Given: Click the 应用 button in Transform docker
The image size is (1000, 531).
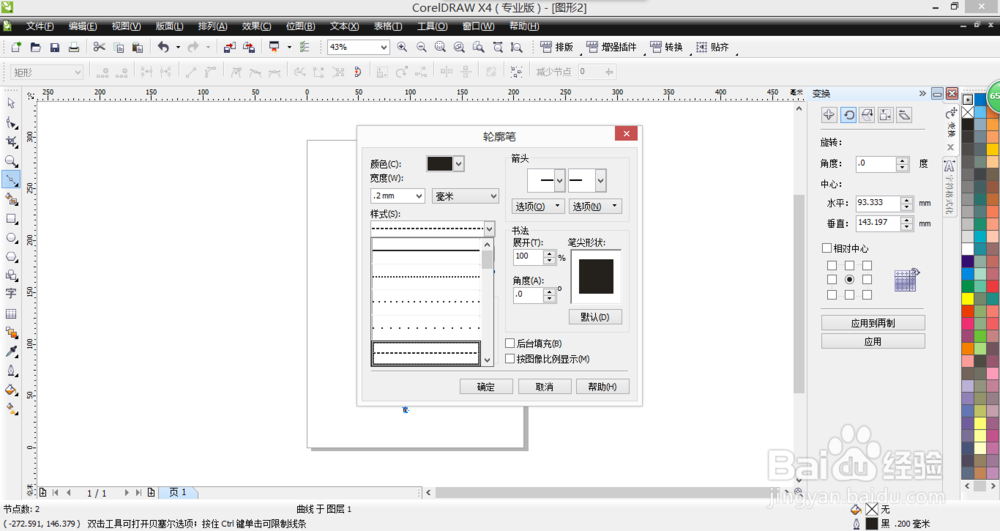Looking at the screenshot, I should pos(873,341).
